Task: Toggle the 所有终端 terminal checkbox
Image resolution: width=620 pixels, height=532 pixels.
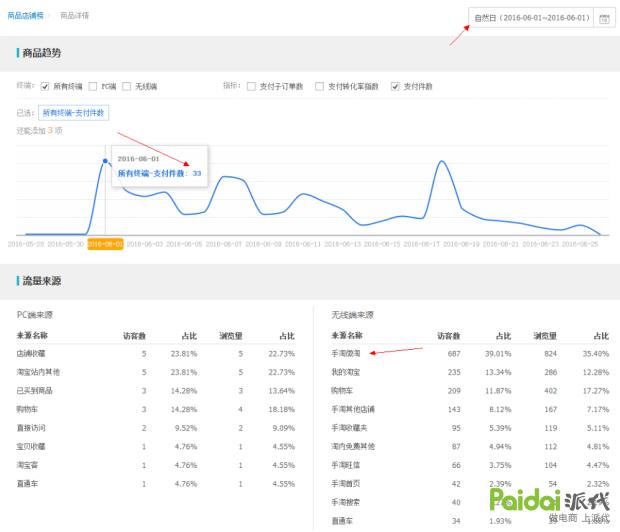Action: pyautogui.click(x=45, y=86)
